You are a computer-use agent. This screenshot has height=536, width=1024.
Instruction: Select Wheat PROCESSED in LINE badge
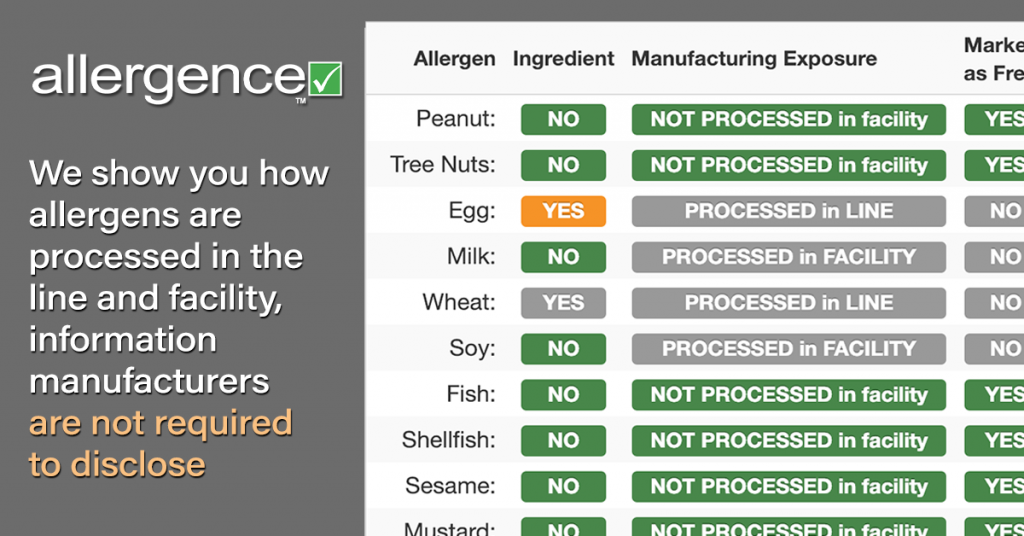[x=788, y=303]
